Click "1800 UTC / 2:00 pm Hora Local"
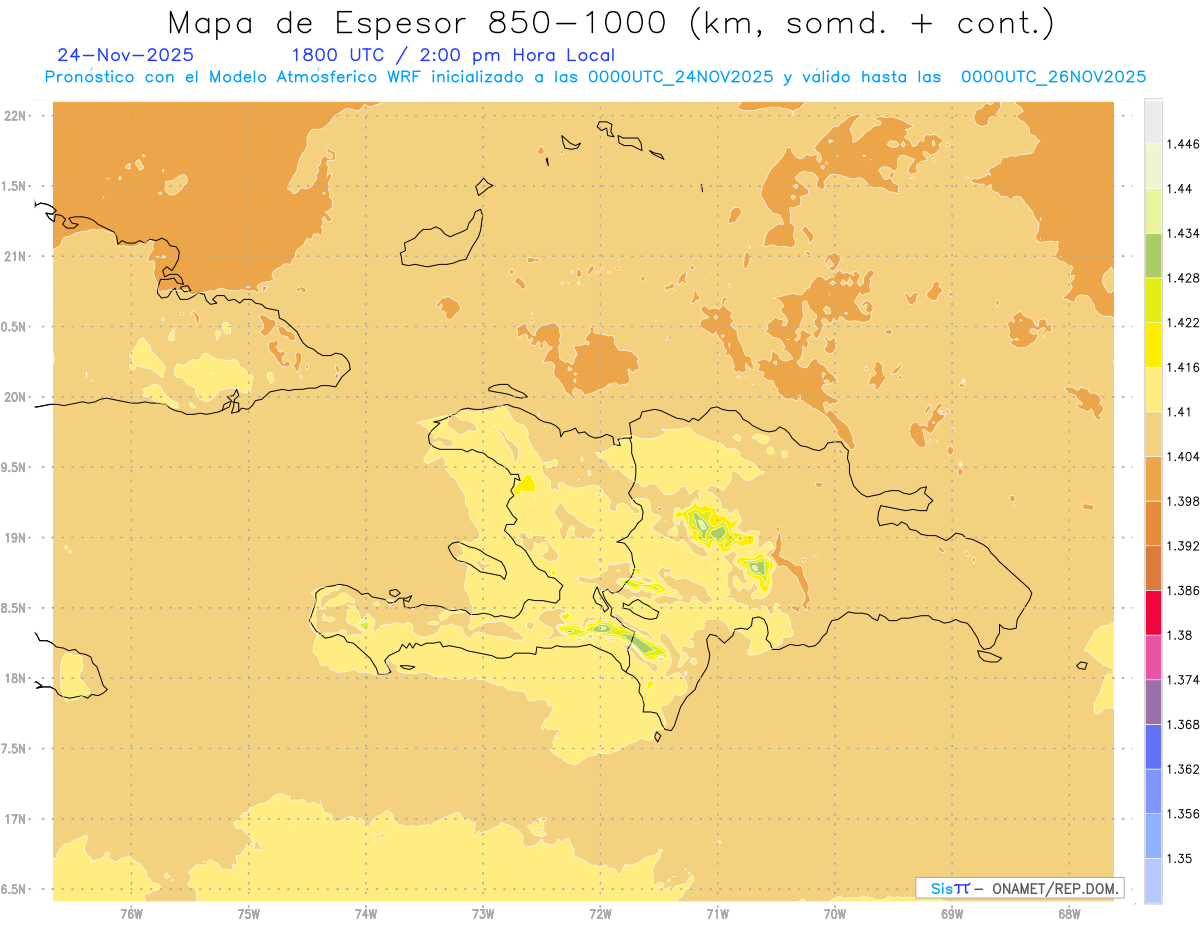Image resolution: width=1200 pixels, height=927 pixels. pos(453,56)
